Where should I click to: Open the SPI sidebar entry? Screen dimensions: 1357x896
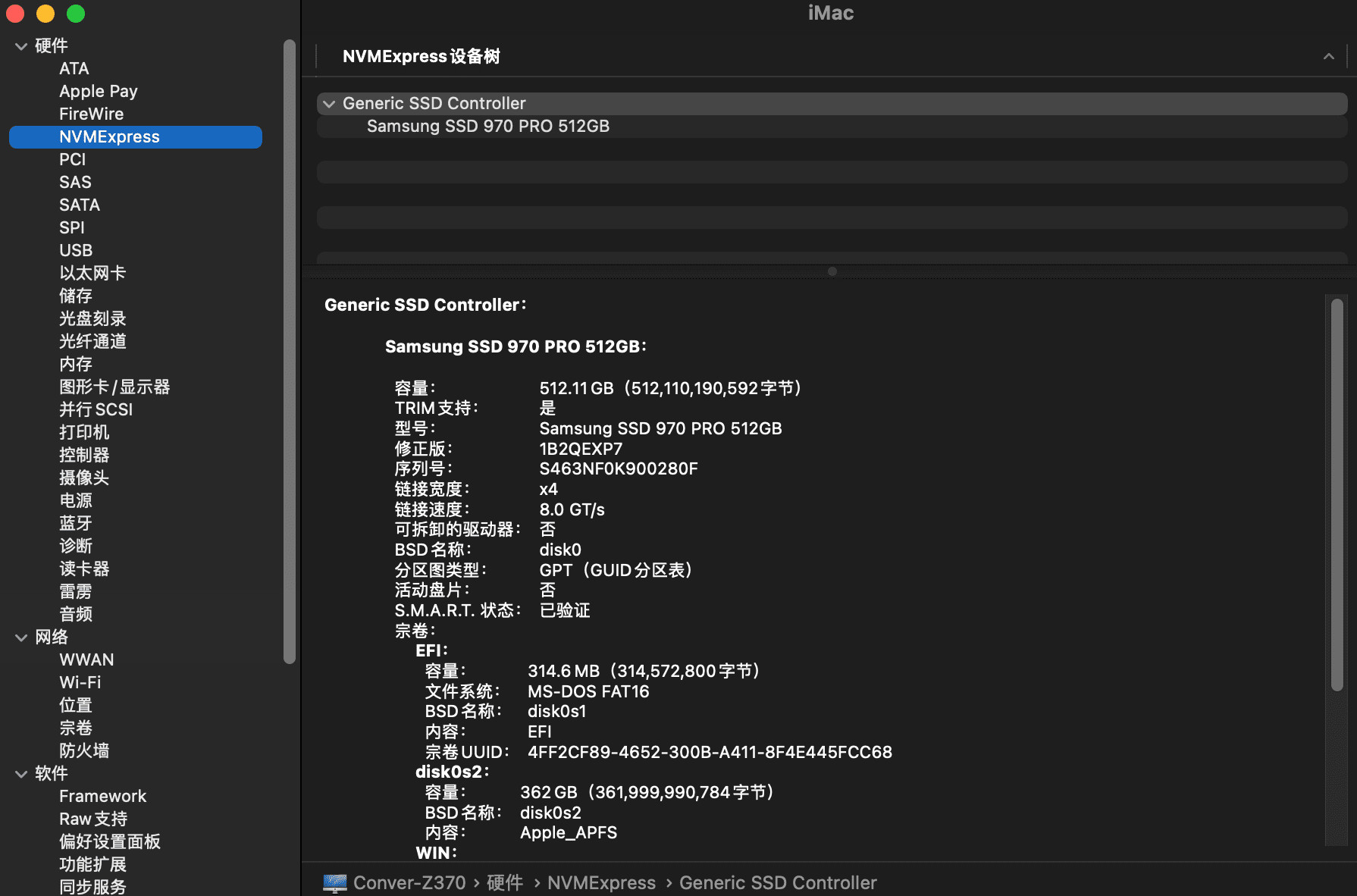[x=72, y=228]
